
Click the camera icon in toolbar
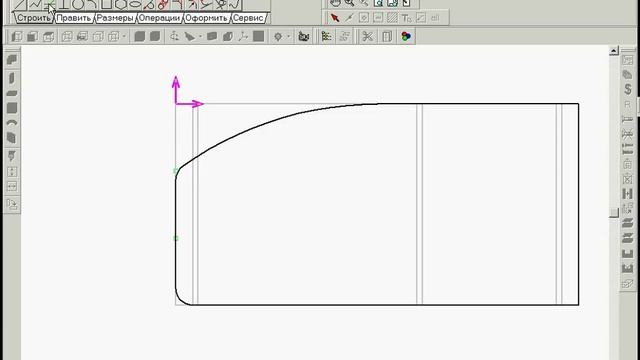click(x=304, y=36)
